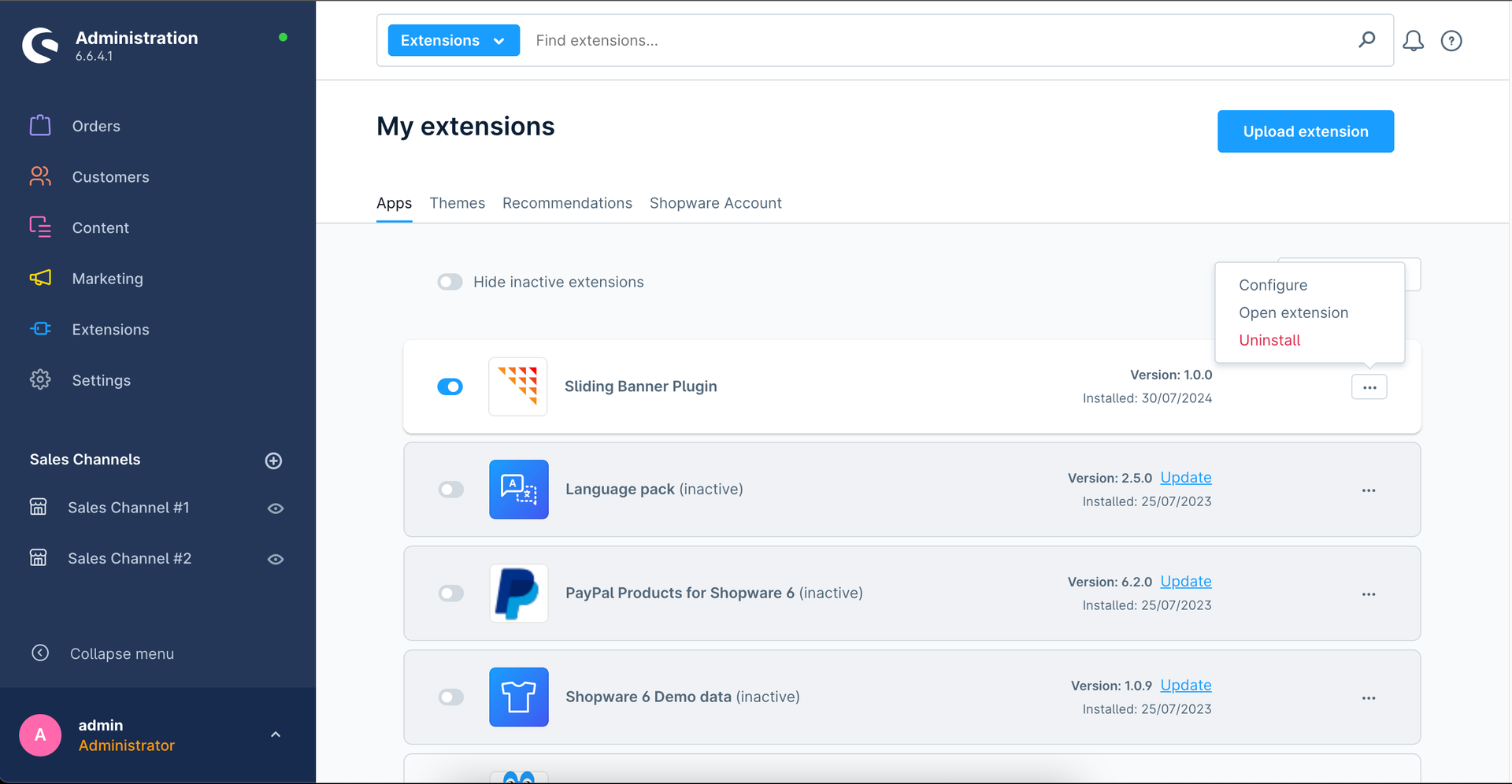Screen dimensions: 1512x784
Task: Show Sales Channel #1 storefront eye icon
Action: pos(275,508)
